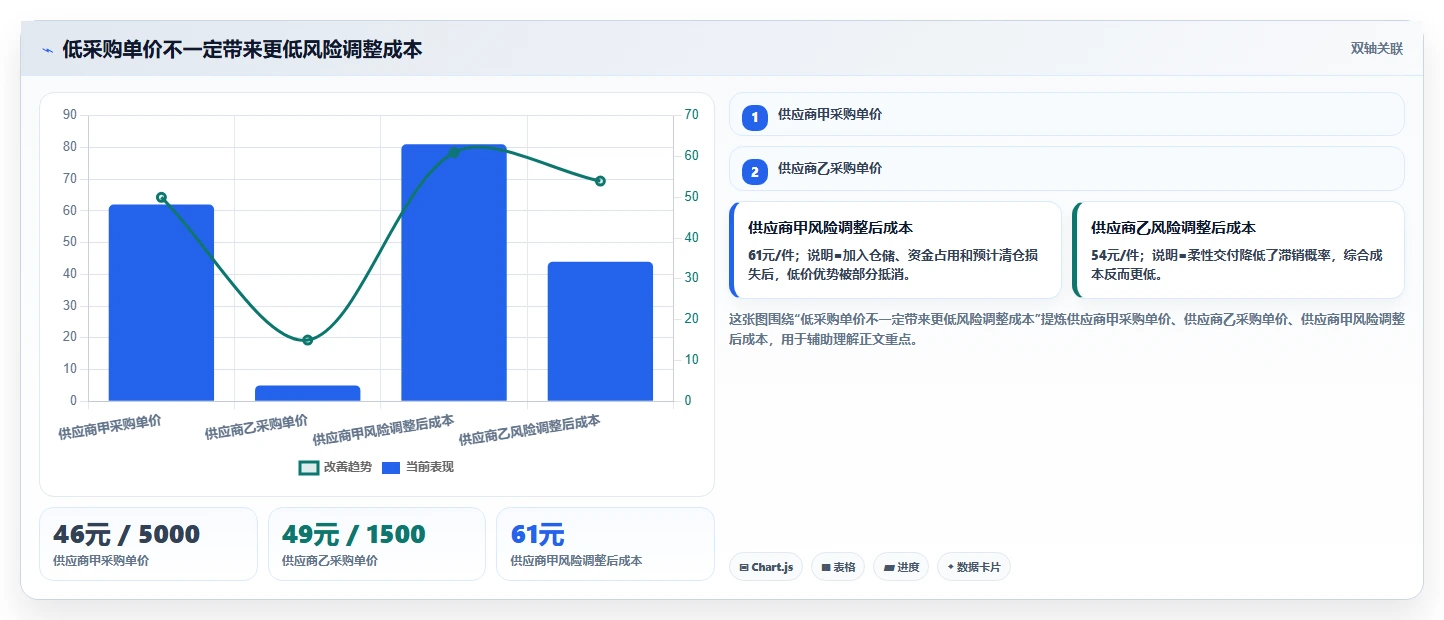Click the 进度 tag
Image resolution: width=1444 pixels, height=620 pixels.
(x=901, y=567)
